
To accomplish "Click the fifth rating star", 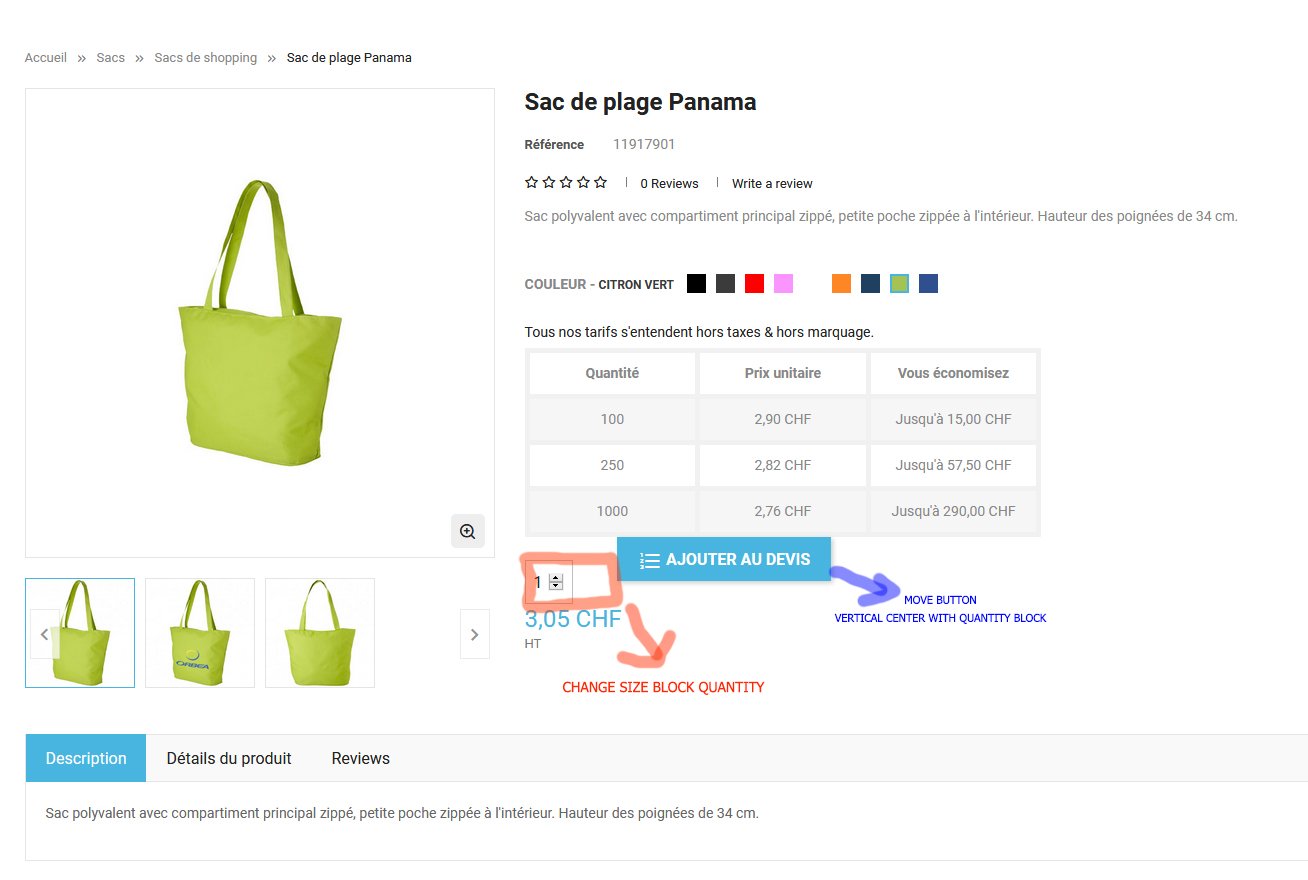I will click(600, 183).
